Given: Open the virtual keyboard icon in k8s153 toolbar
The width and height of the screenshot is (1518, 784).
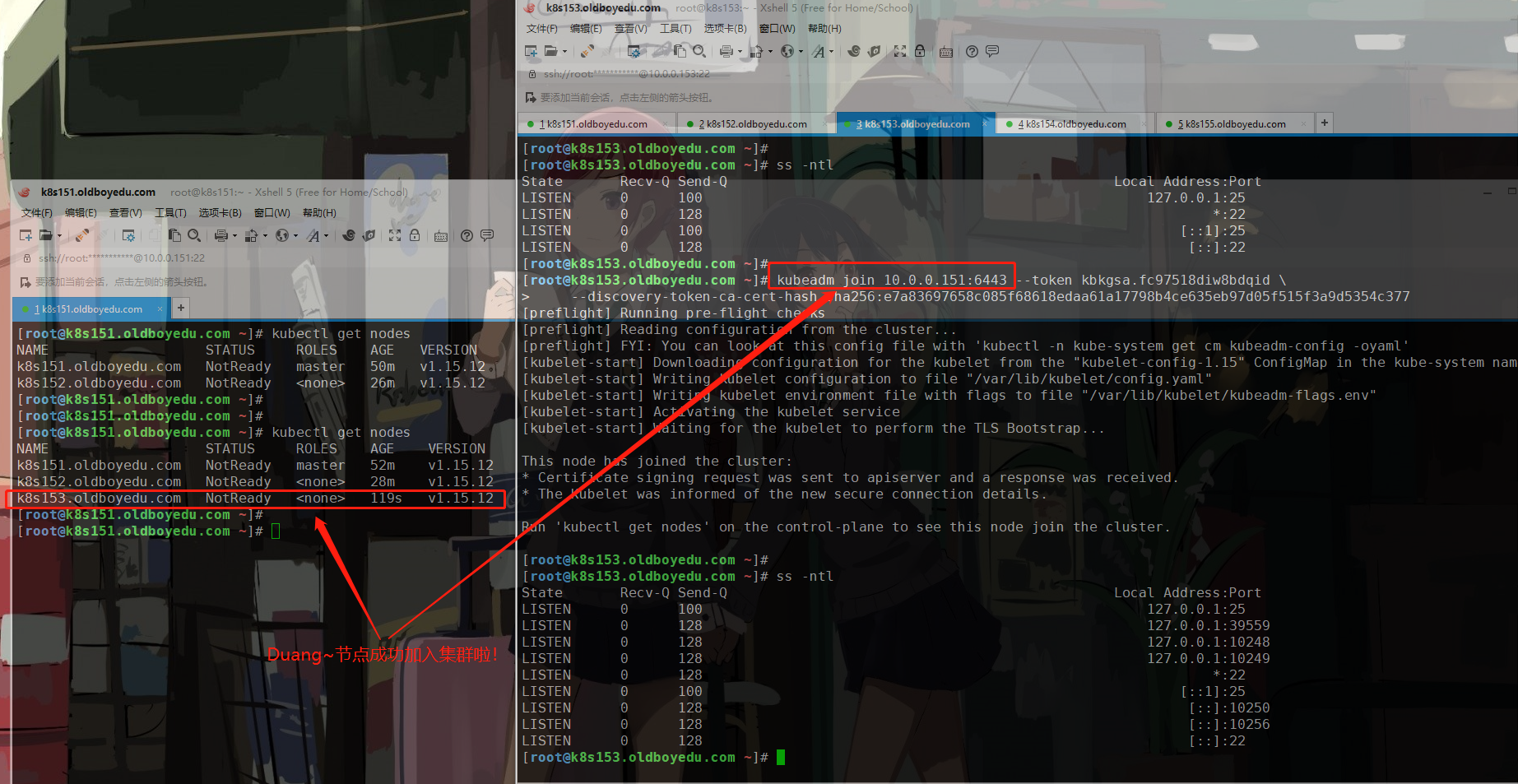Looking at the screenshot, I should 946,52.
